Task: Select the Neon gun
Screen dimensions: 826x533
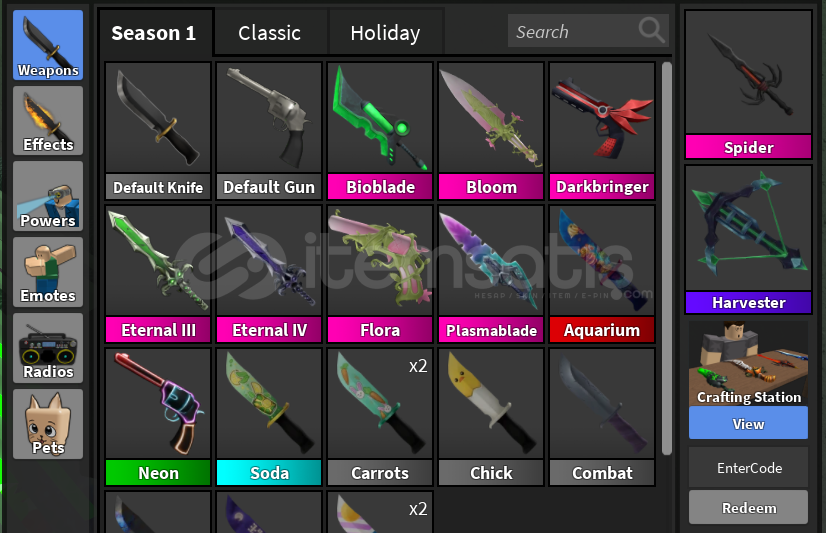Action: click(158, 417)
